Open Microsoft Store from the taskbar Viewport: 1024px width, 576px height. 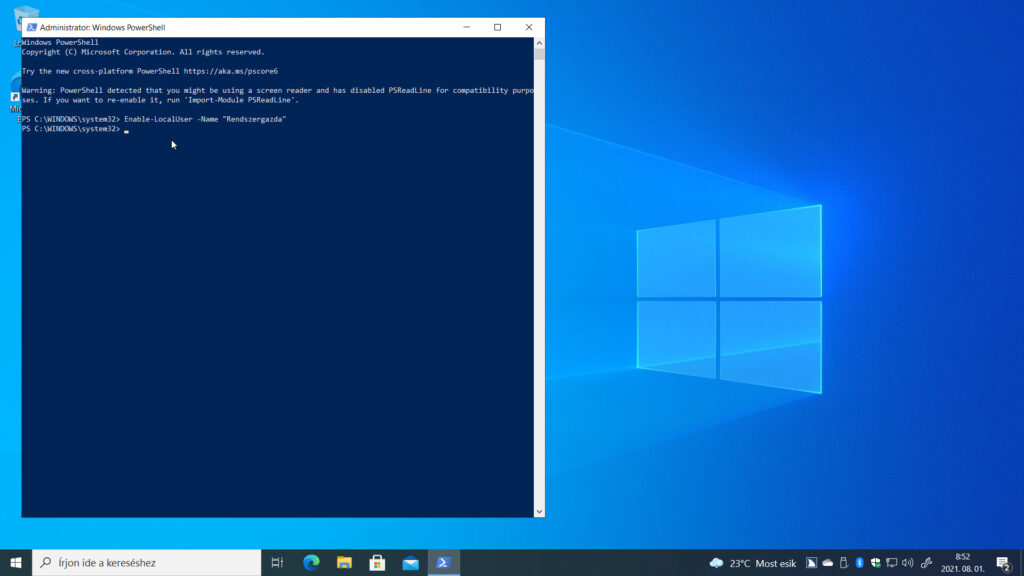pyautogui.click(x=377, y=562)
